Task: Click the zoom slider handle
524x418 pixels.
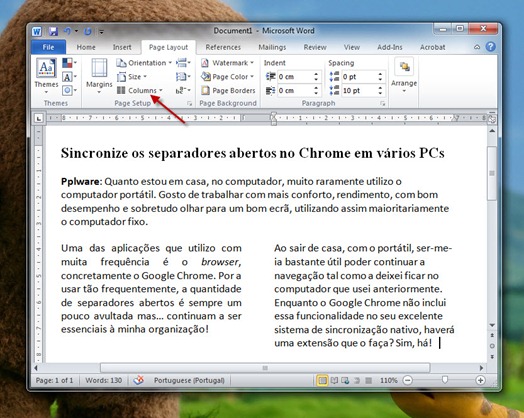Action: click(444, 380)
